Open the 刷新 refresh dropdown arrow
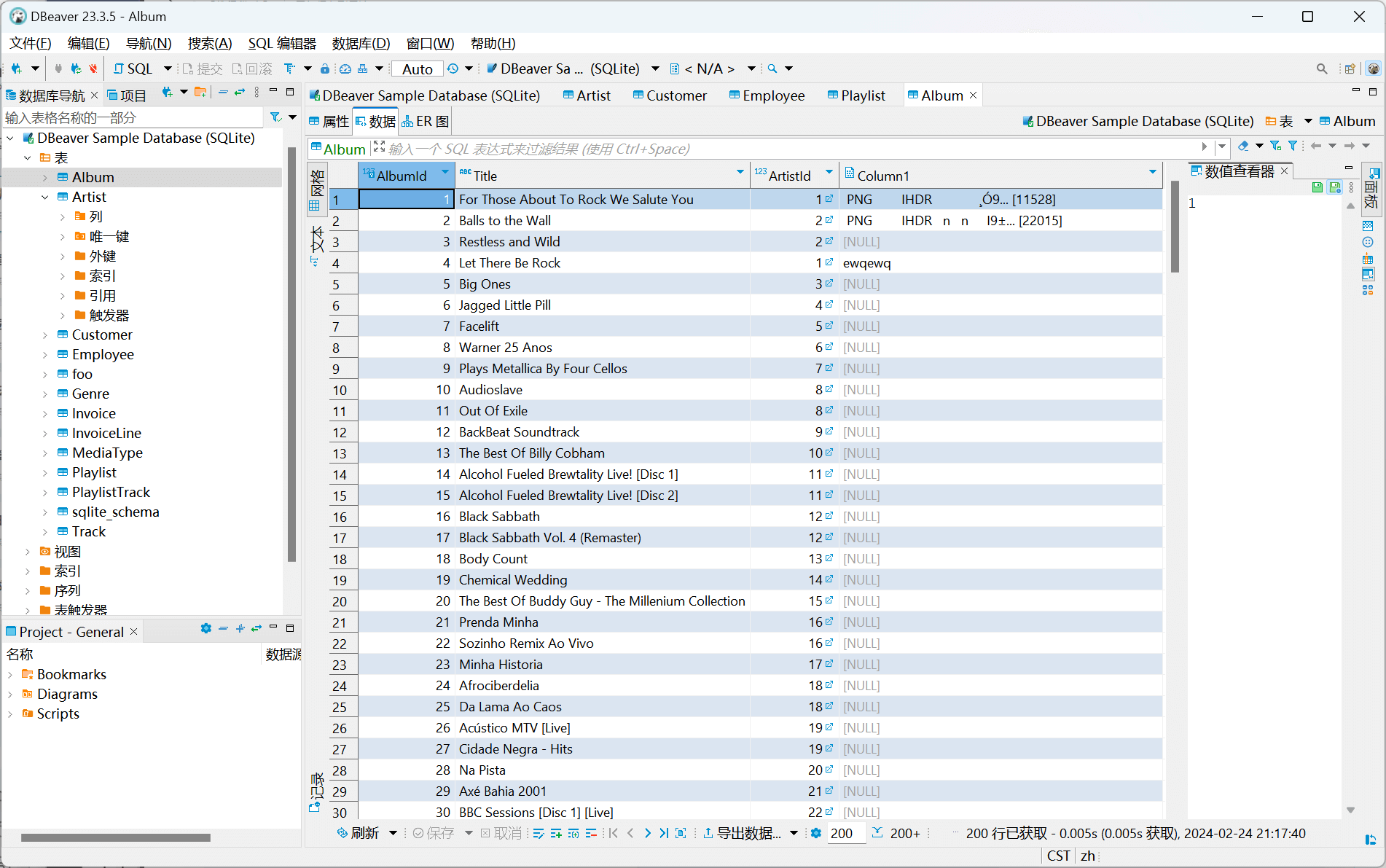This screenshot has width=1386, height=868. (394, 833)
